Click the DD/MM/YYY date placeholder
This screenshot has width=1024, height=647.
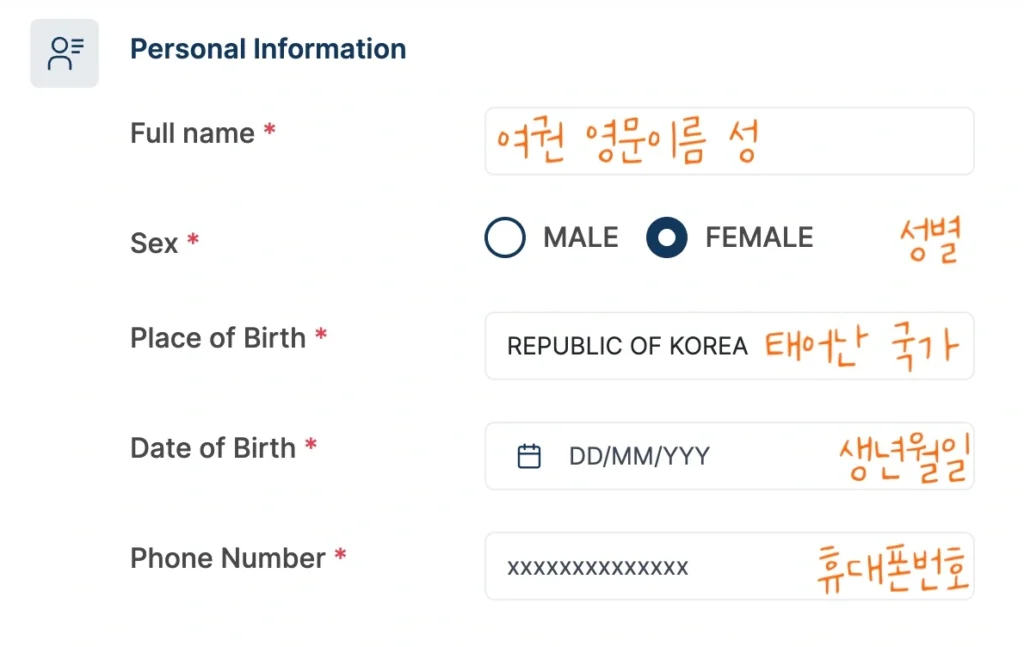click(639, 457)
